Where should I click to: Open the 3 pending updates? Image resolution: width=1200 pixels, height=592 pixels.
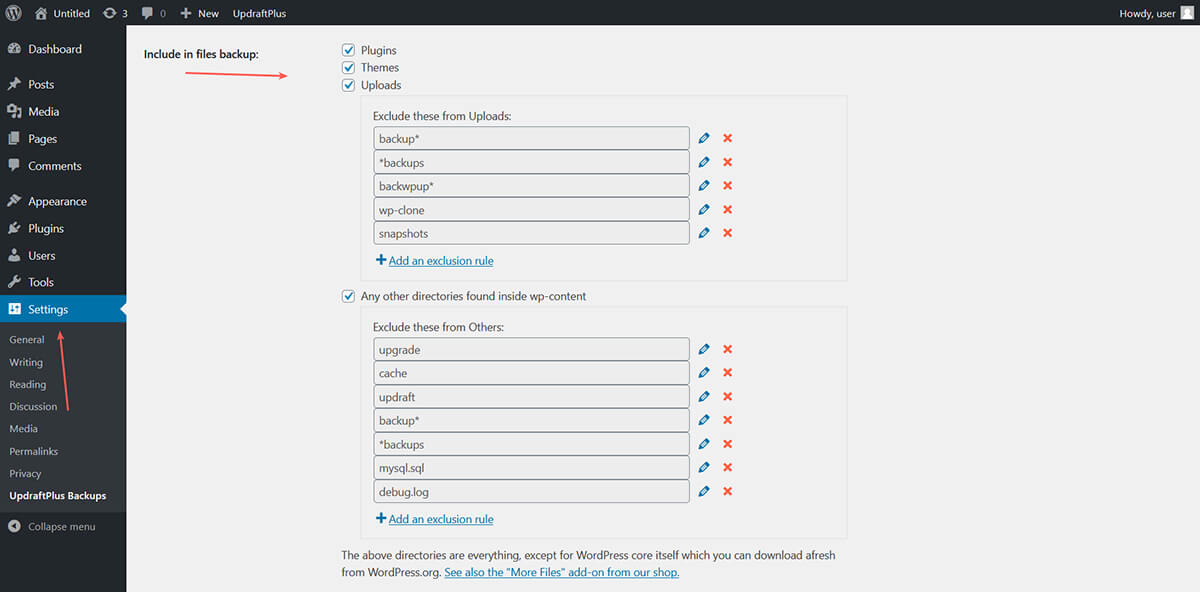pos(114,13)
